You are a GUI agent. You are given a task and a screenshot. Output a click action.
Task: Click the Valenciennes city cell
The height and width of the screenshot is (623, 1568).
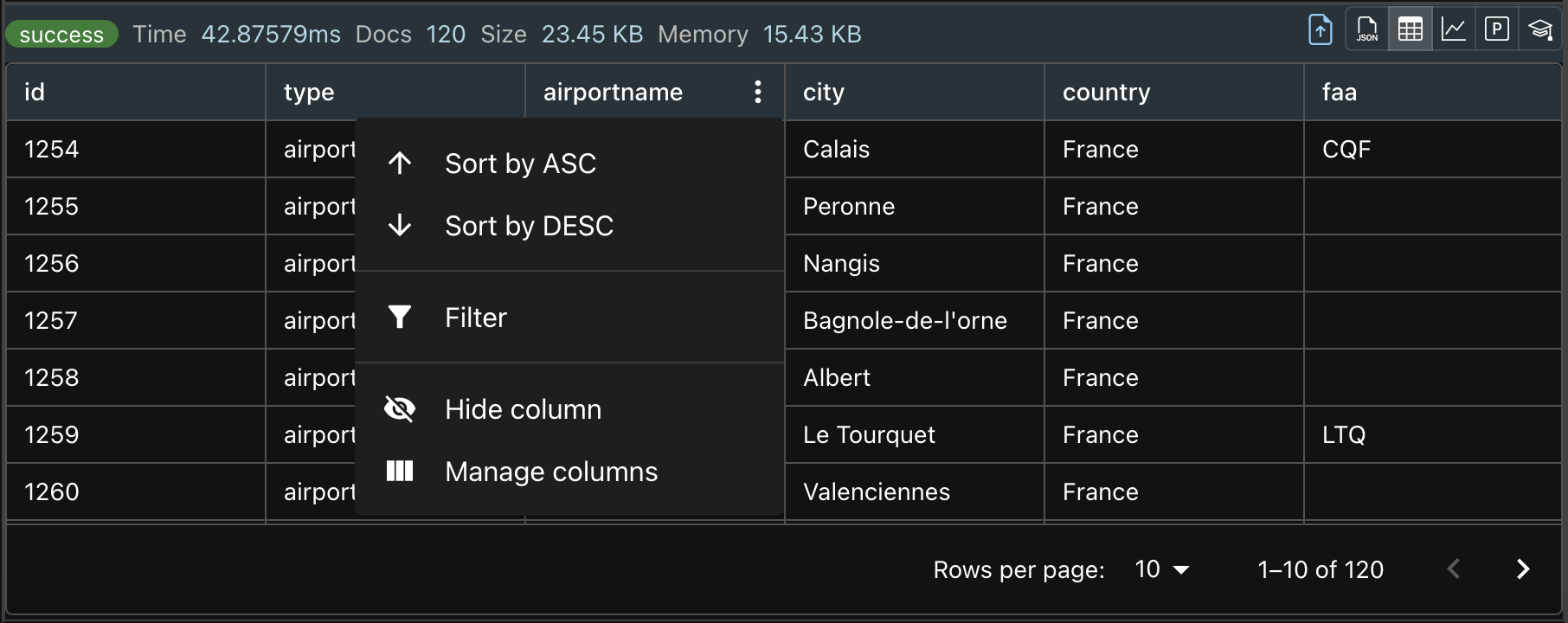[x=915, y=491]
